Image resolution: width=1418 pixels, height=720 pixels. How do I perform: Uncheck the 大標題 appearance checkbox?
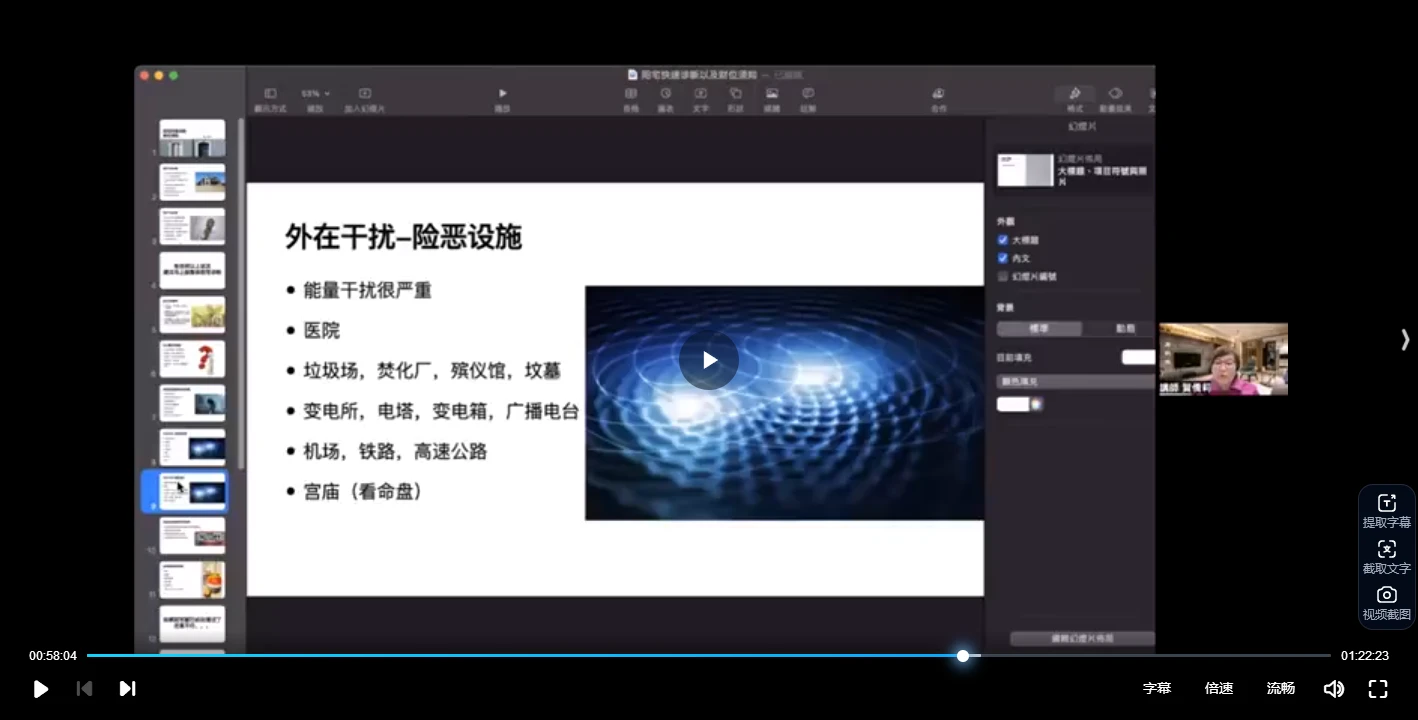click(1002, 239)
